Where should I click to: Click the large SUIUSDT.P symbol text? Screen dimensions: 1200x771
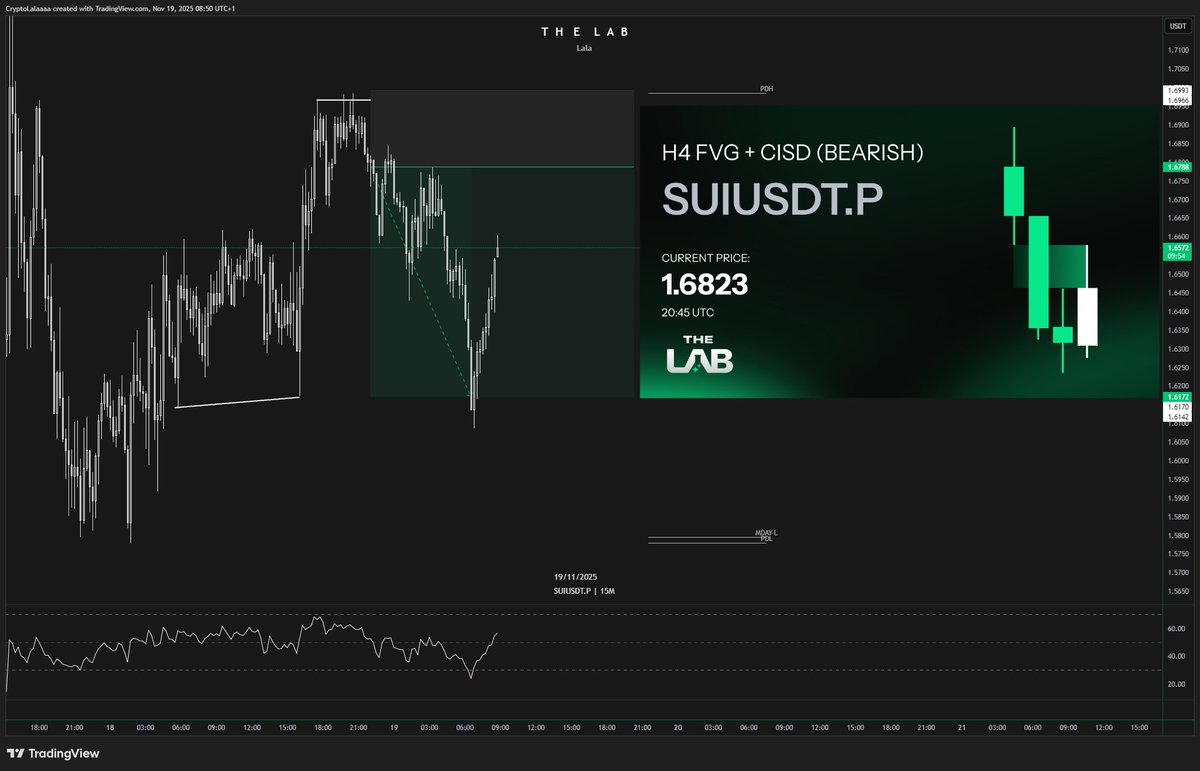click(x=773, y=198)
